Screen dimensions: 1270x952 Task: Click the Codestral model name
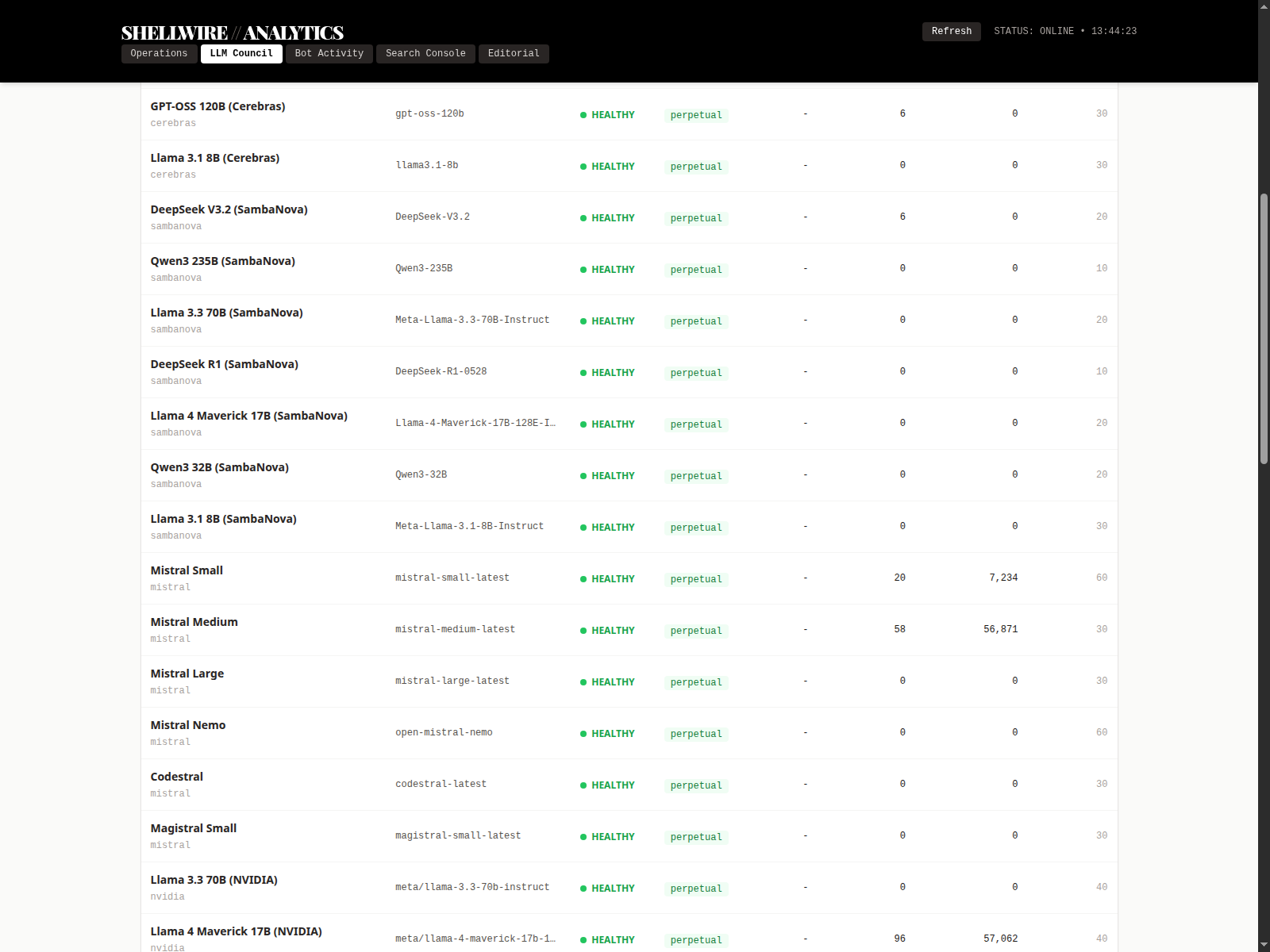click(176, 777)
